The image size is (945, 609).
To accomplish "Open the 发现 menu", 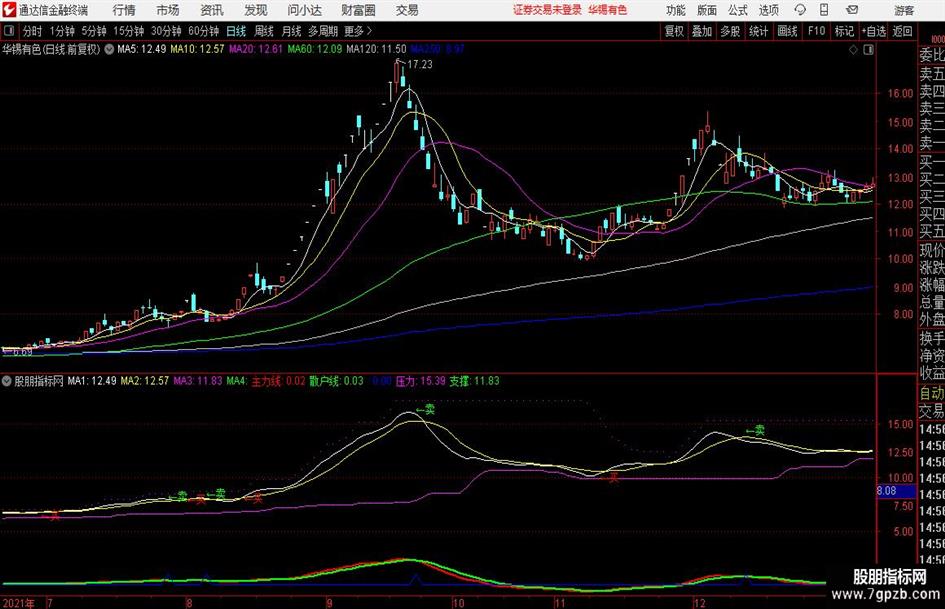I will 256,10.
